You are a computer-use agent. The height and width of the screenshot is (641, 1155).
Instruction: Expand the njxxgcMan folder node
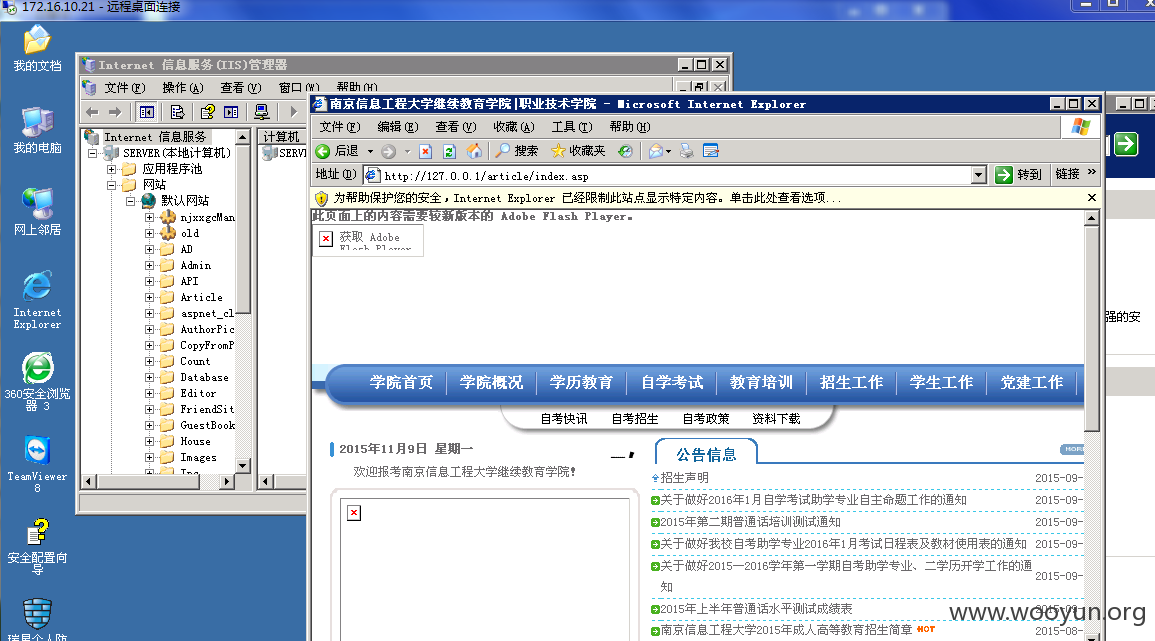coord(149,217)
